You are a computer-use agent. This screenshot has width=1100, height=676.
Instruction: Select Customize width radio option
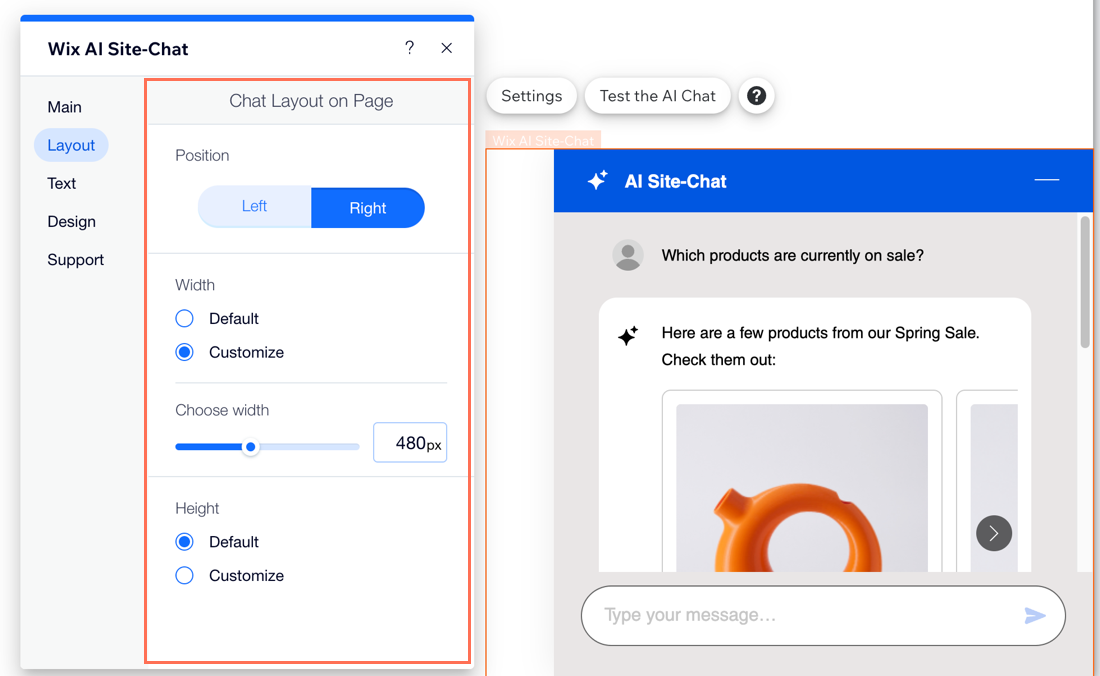pos(185,352)
